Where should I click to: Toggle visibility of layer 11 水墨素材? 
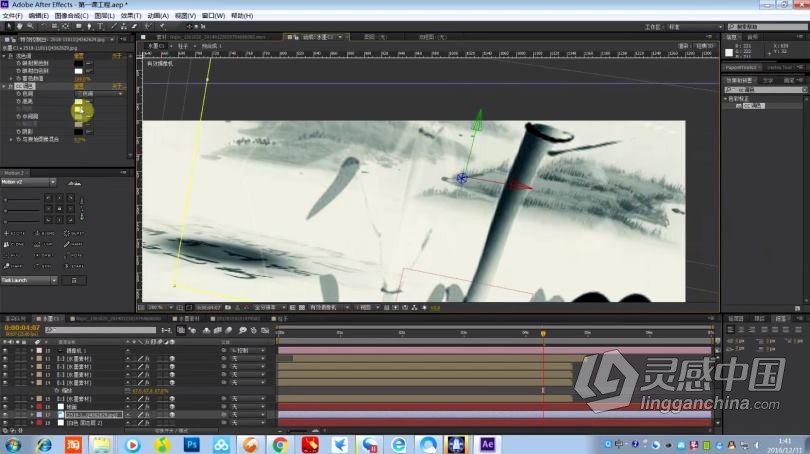pyautogui.click(x=5, y=358)
